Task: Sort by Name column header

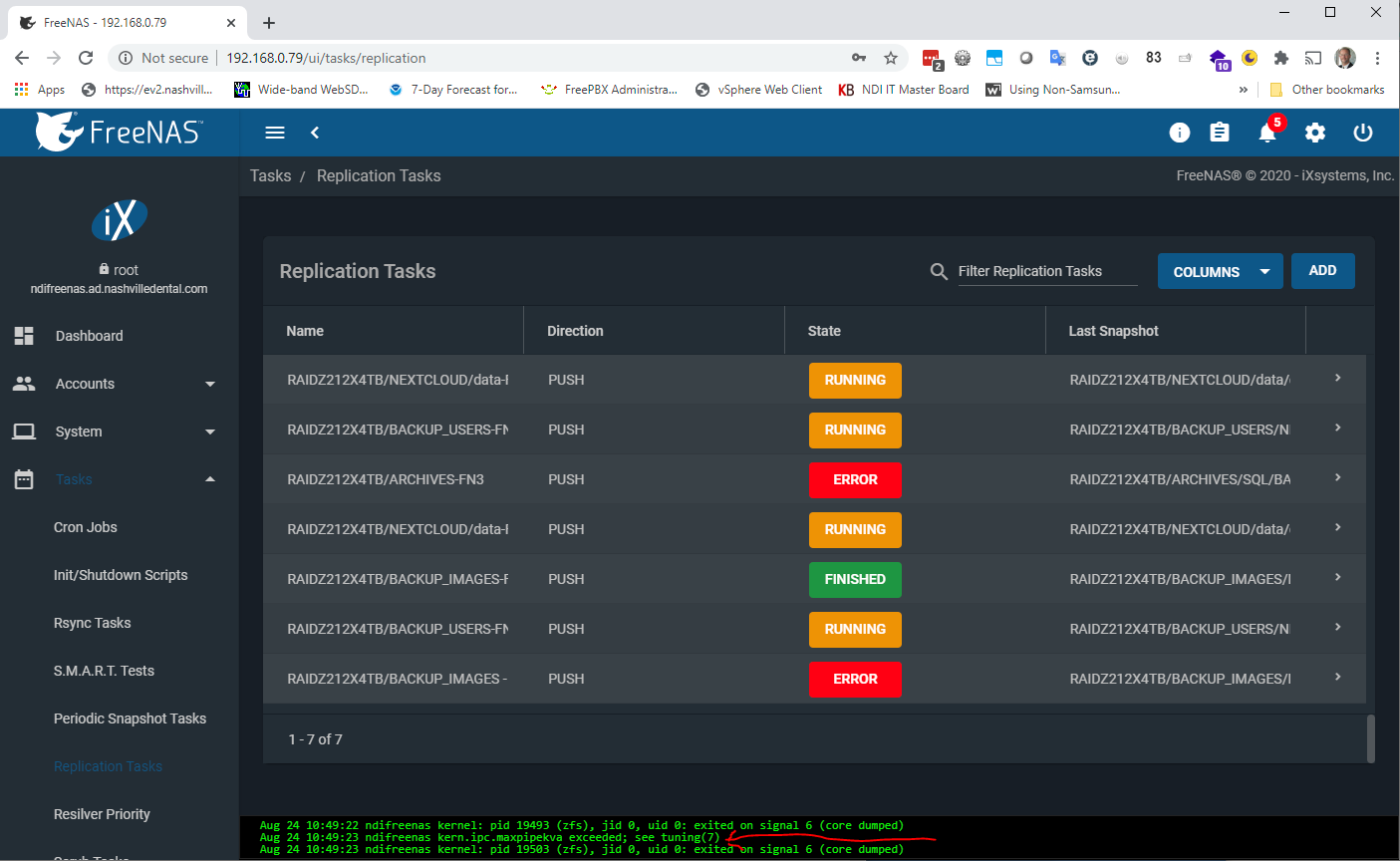Action: (305, 331)
